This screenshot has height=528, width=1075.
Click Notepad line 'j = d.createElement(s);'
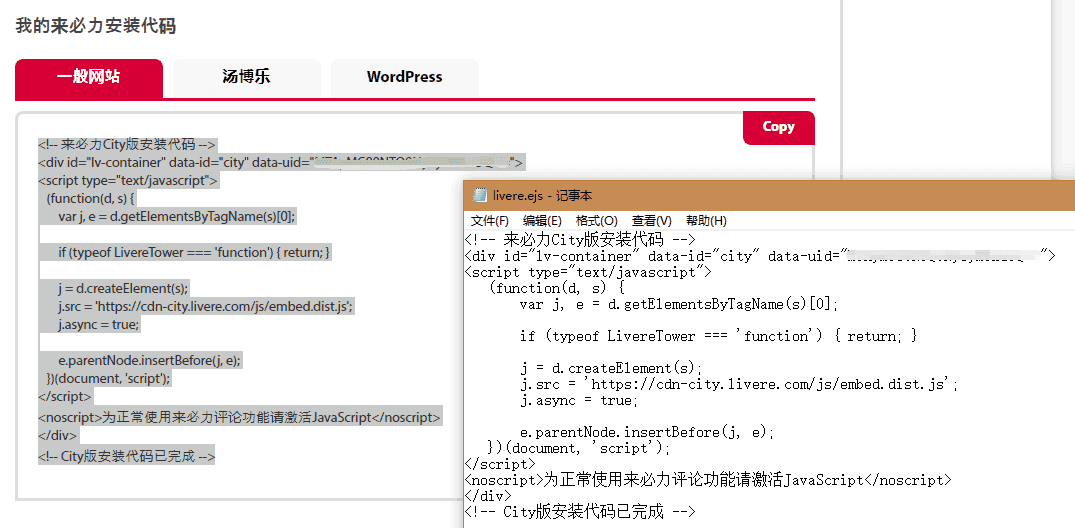click(x=612, y=368)
